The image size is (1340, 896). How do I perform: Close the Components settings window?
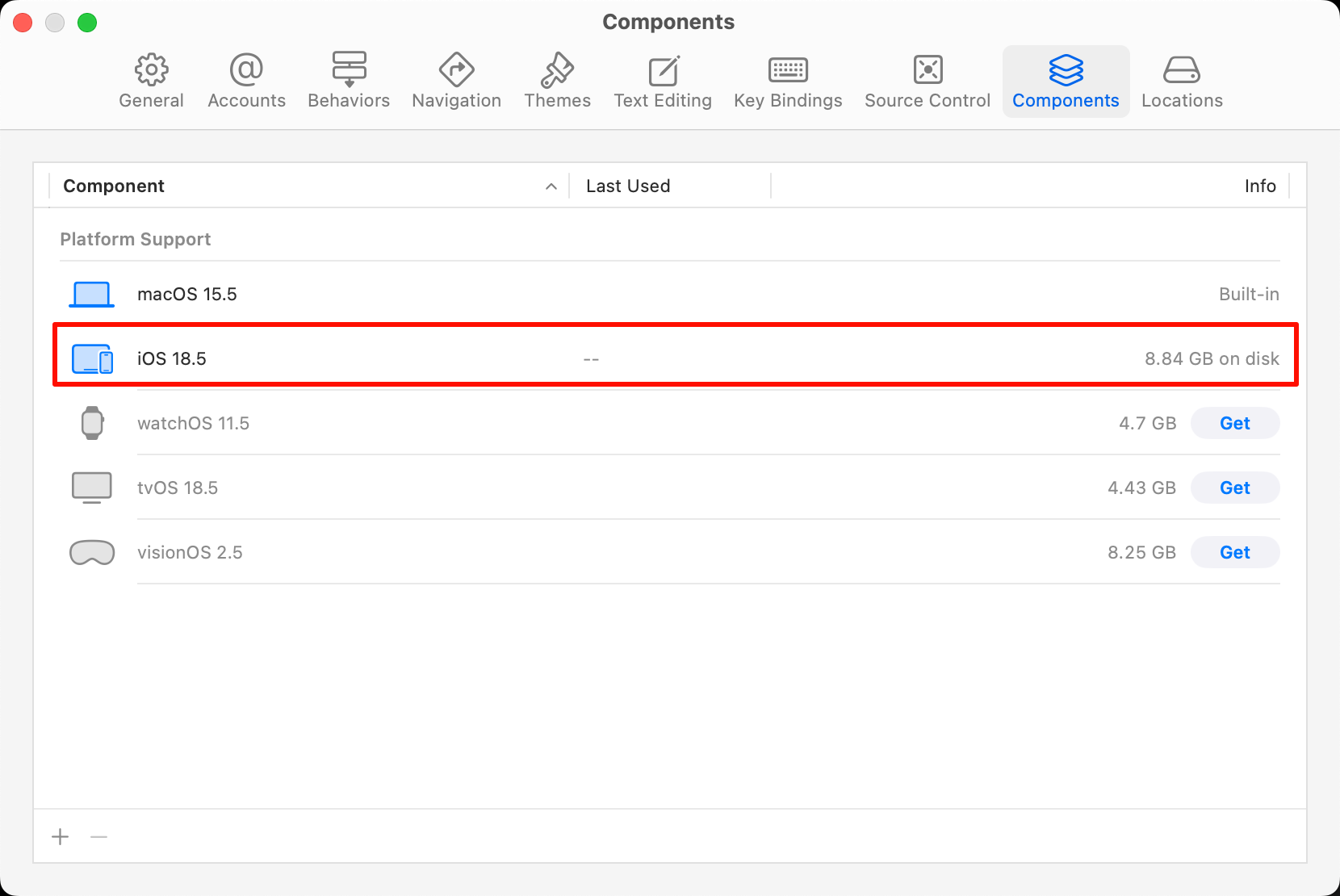tap(23, 23)
